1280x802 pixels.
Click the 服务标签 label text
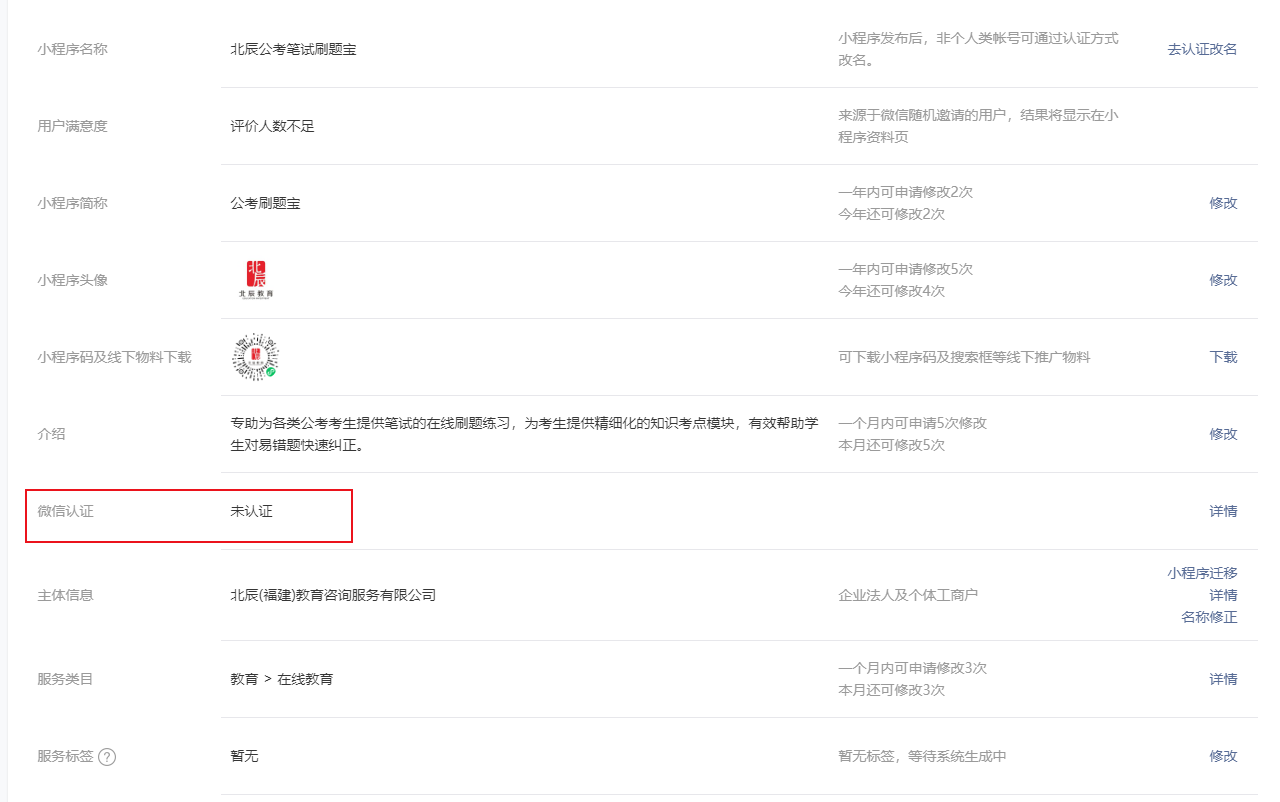tap(66, 756)
